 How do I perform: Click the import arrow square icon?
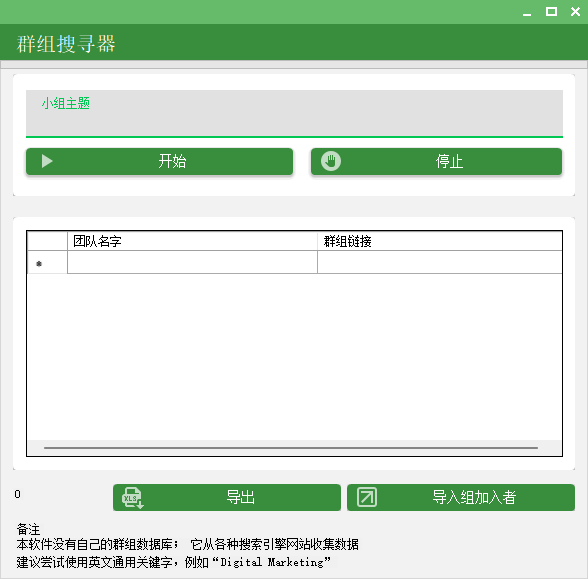click(x=367, y=497)
